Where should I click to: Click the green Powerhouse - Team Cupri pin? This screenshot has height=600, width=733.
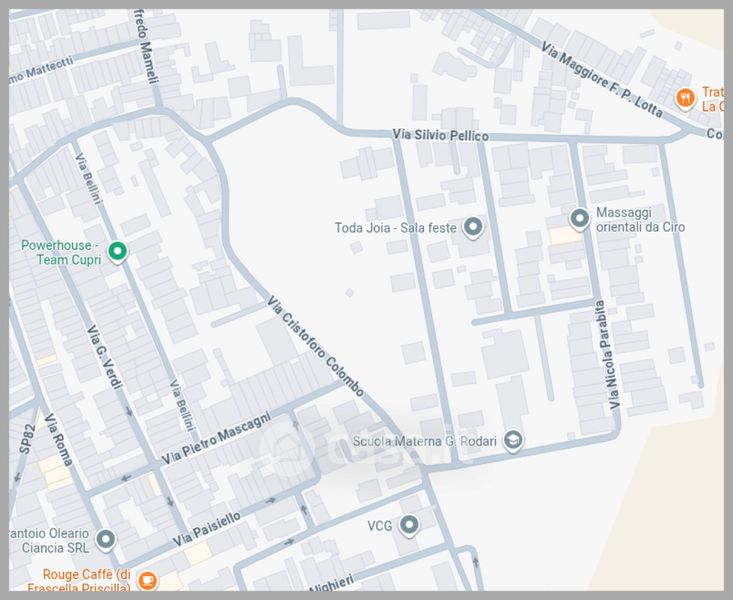point(117,251)
